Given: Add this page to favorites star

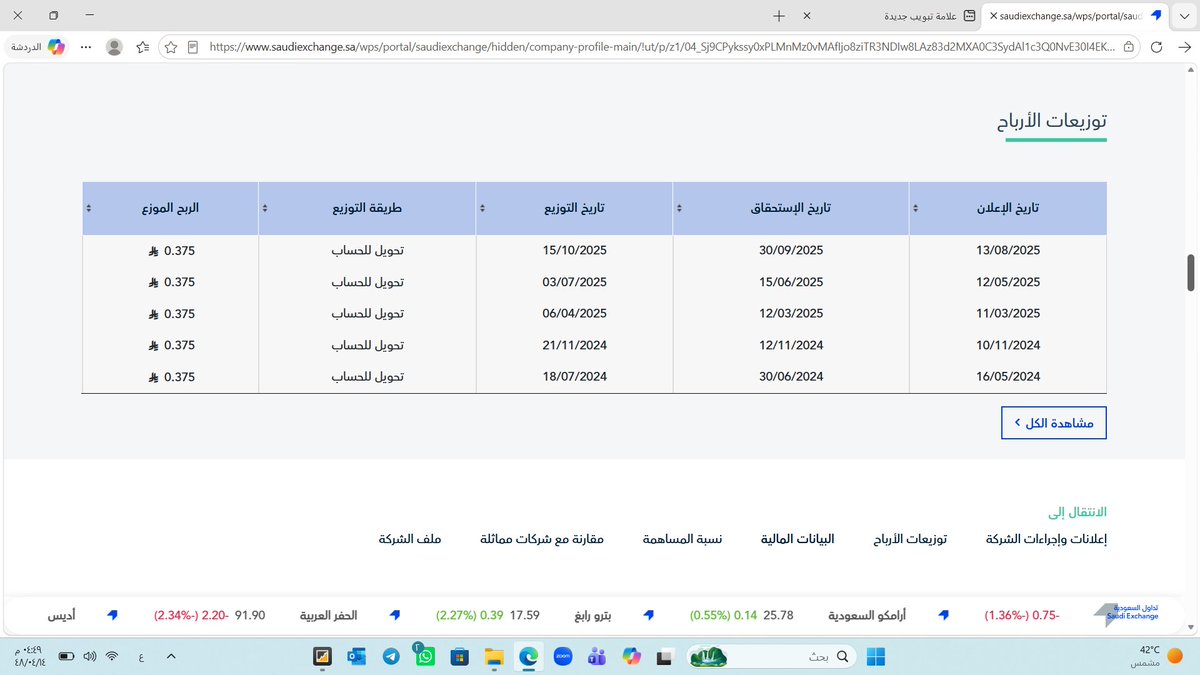Looking at the screenshot, I should pos(171,46).
